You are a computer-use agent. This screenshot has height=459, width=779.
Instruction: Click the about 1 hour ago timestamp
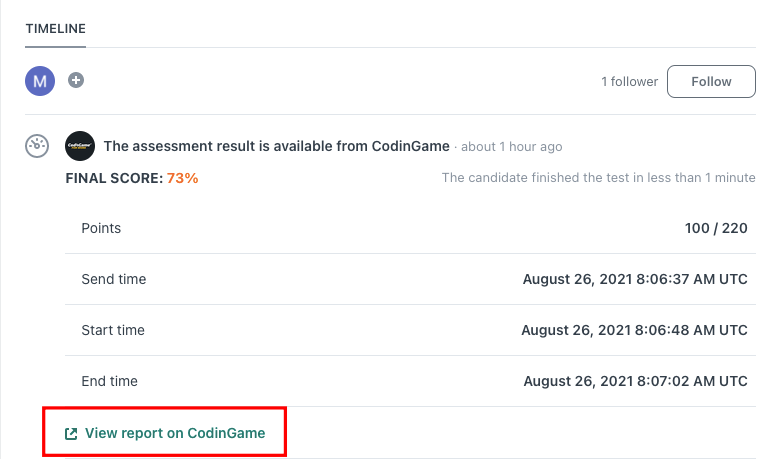click(x=511, y=147)
